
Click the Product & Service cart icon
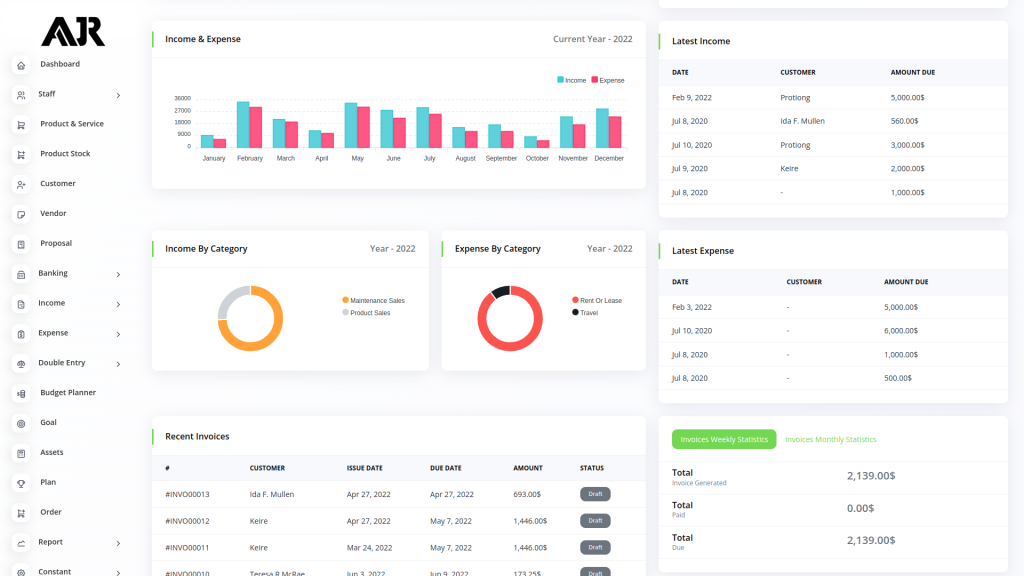21,125
